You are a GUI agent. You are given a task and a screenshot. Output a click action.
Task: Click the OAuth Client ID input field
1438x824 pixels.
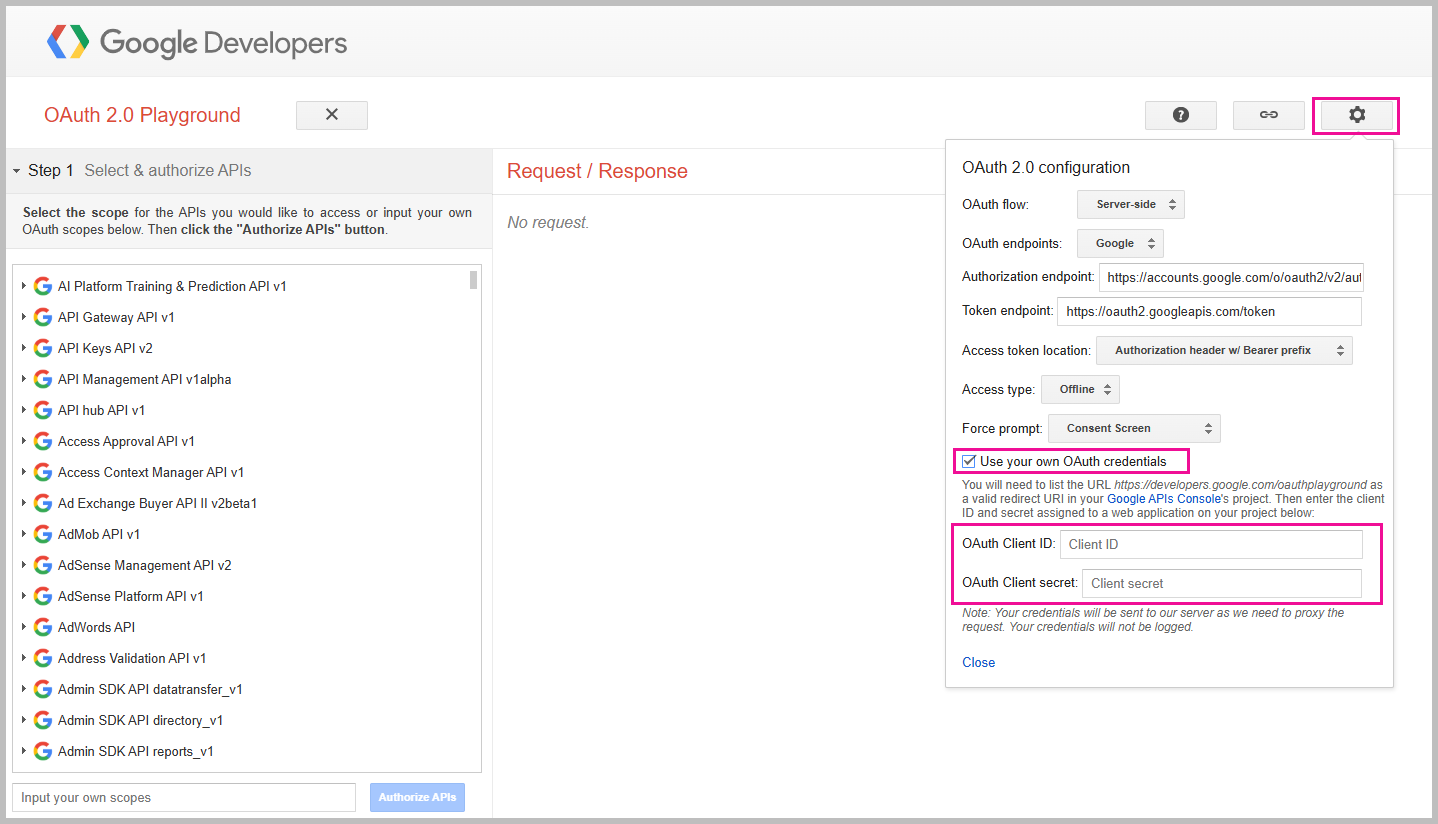click(1210, 544)
